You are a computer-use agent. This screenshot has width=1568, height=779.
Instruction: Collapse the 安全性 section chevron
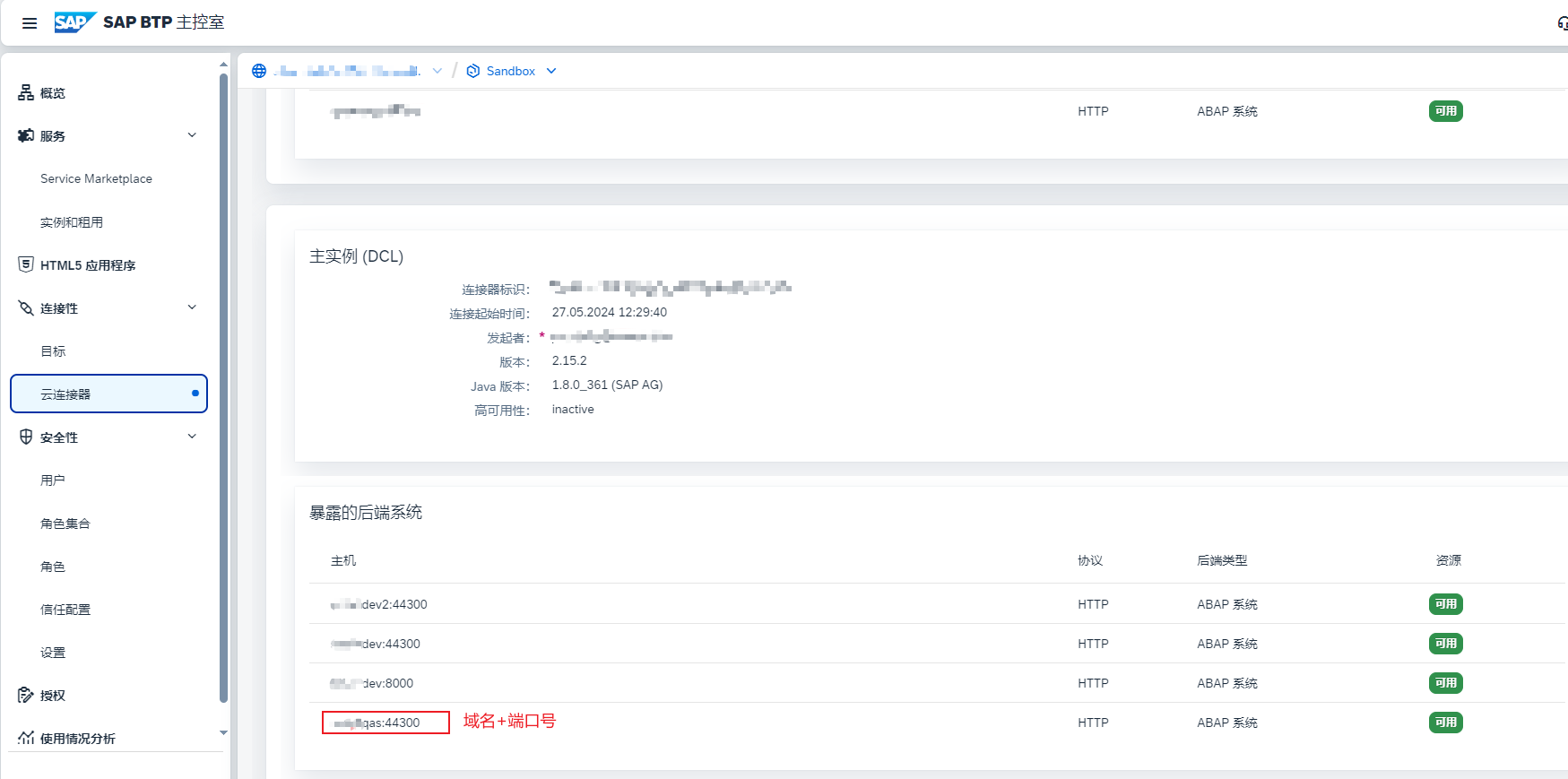tap(192, 437)
